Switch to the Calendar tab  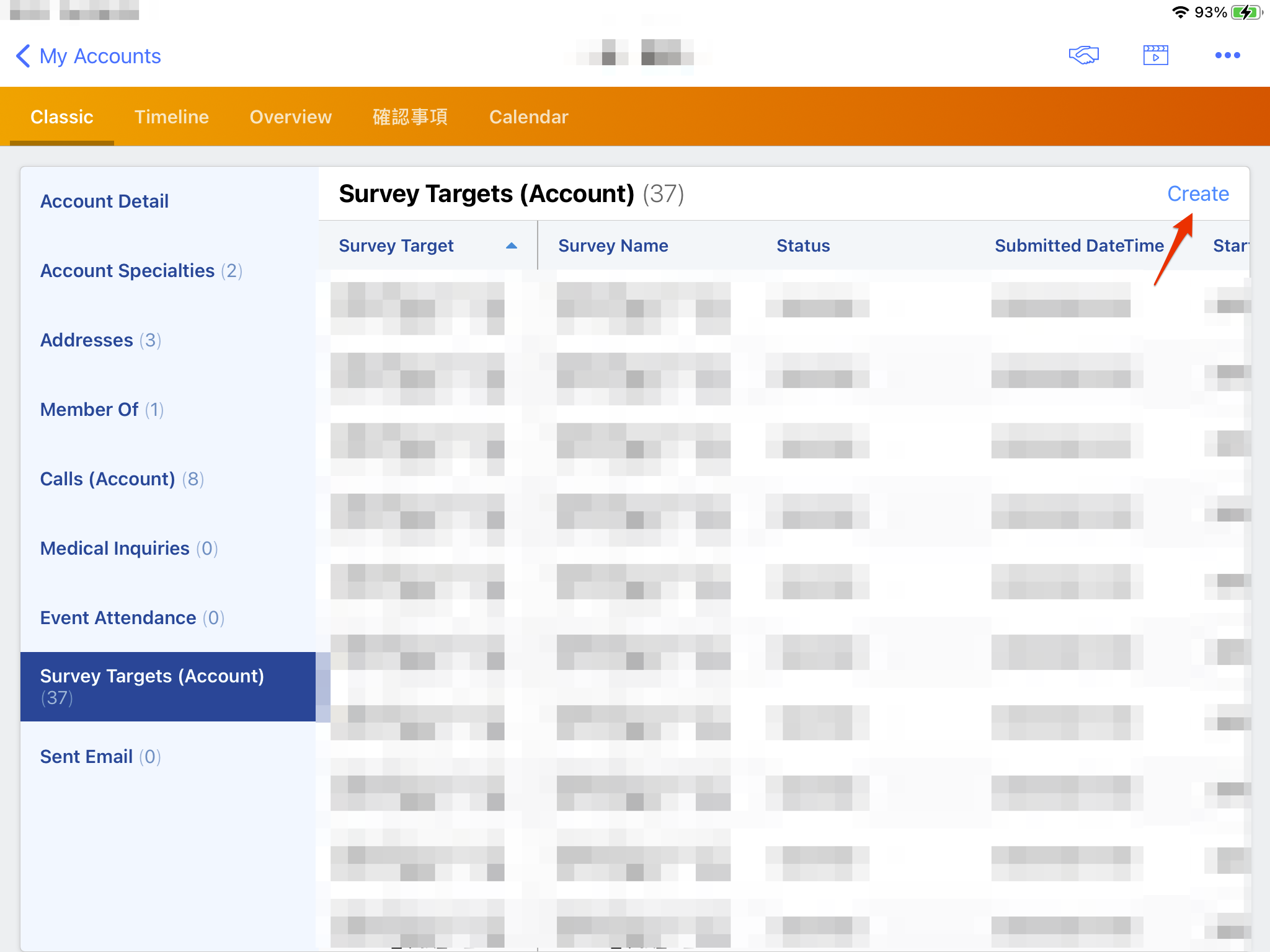(528, 117)
